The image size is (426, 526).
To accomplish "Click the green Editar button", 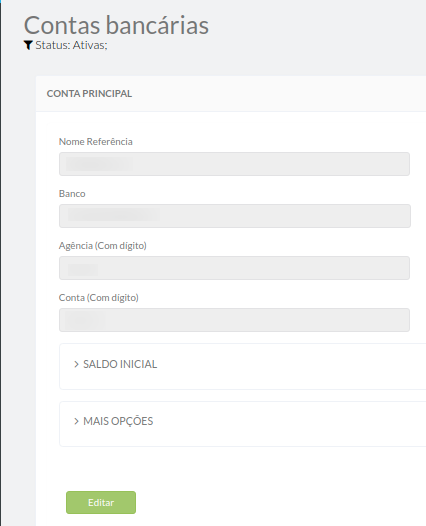I will coord(101,503).
